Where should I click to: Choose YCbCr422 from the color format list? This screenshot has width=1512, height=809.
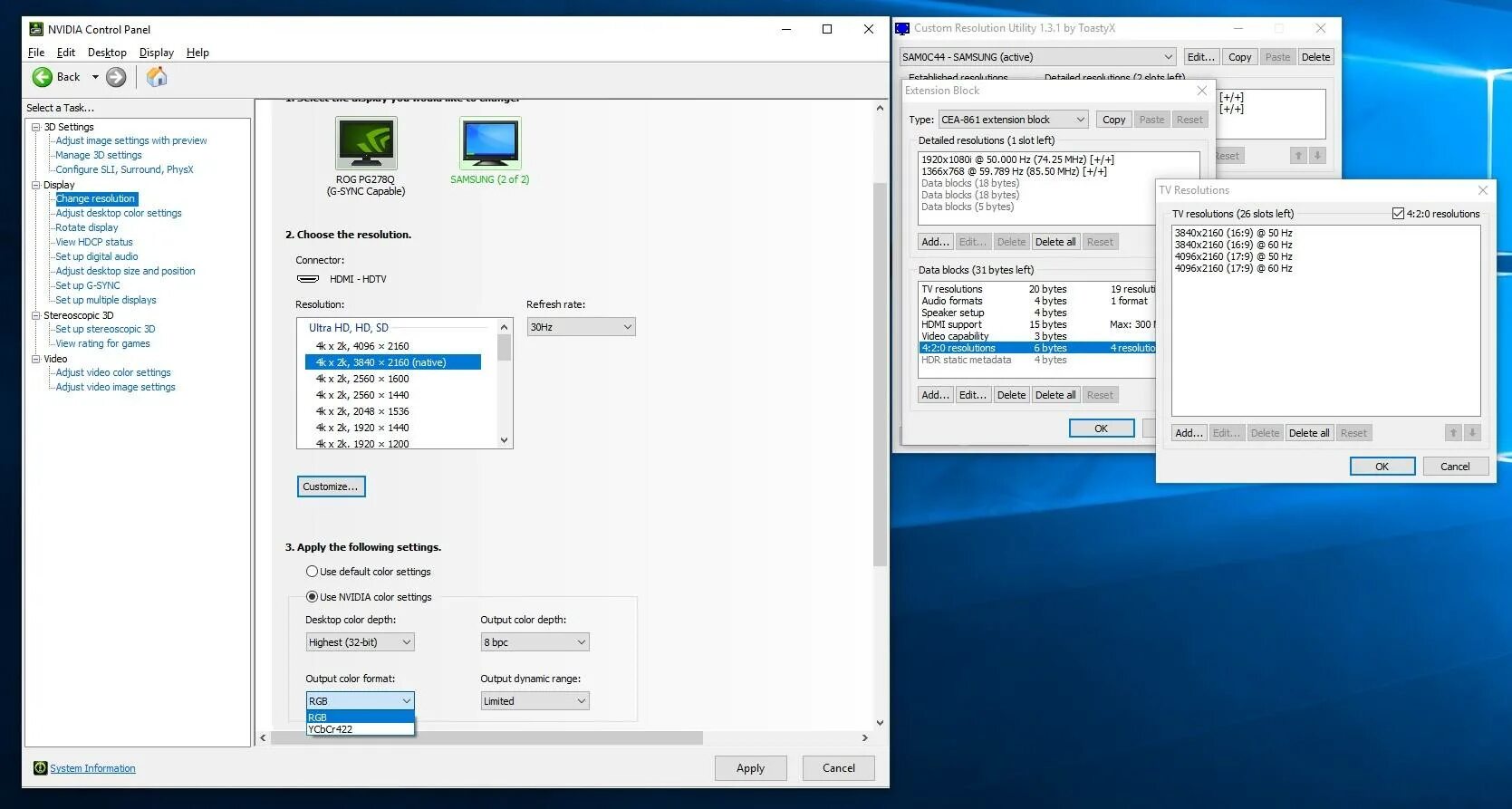pyautogui.click(x=360, y=729)
